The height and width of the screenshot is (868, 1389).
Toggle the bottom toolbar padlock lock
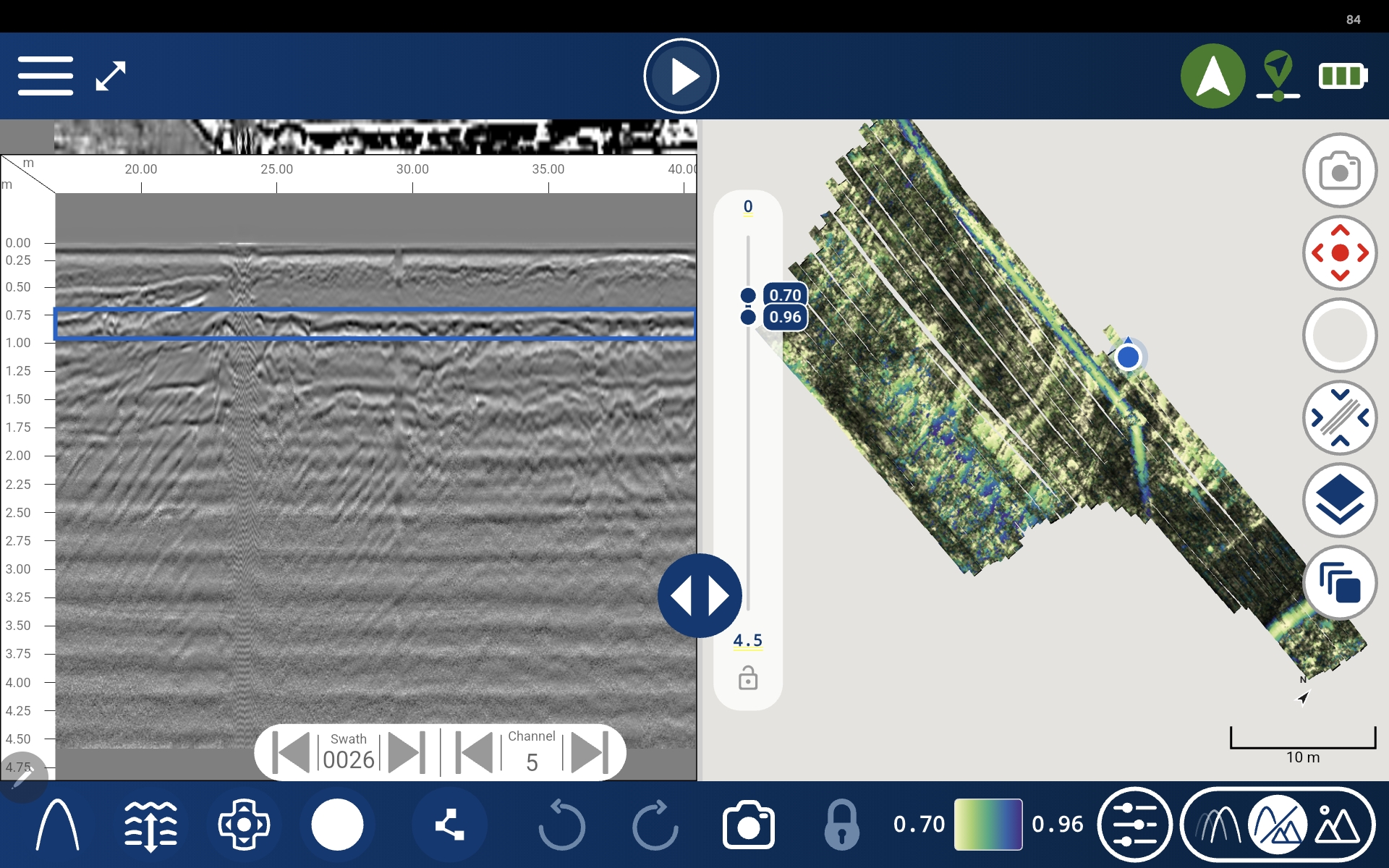pos(841,825)
